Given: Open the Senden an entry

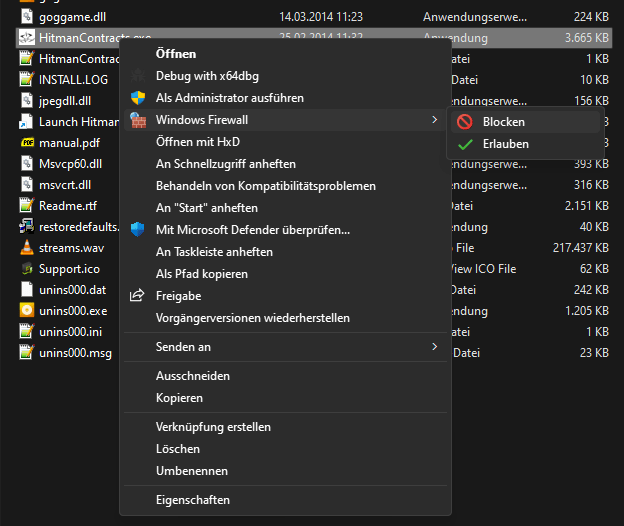Looking at the screenshot, I should coord(285,347).
